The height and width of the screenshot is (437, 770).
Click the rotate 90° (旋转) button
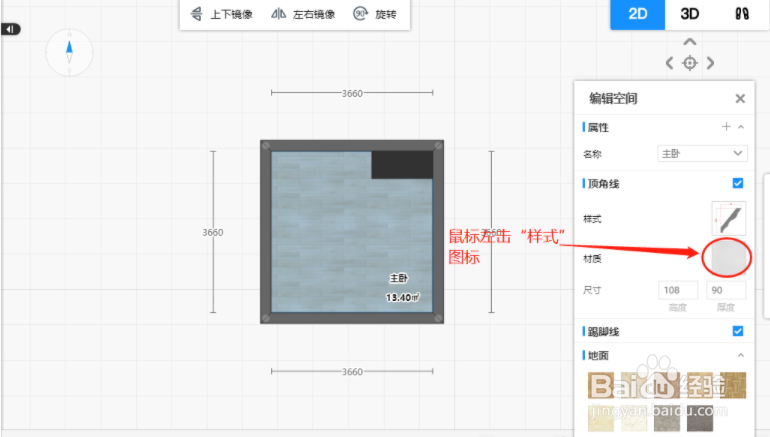pyautogui.click(x=375, y=14)
